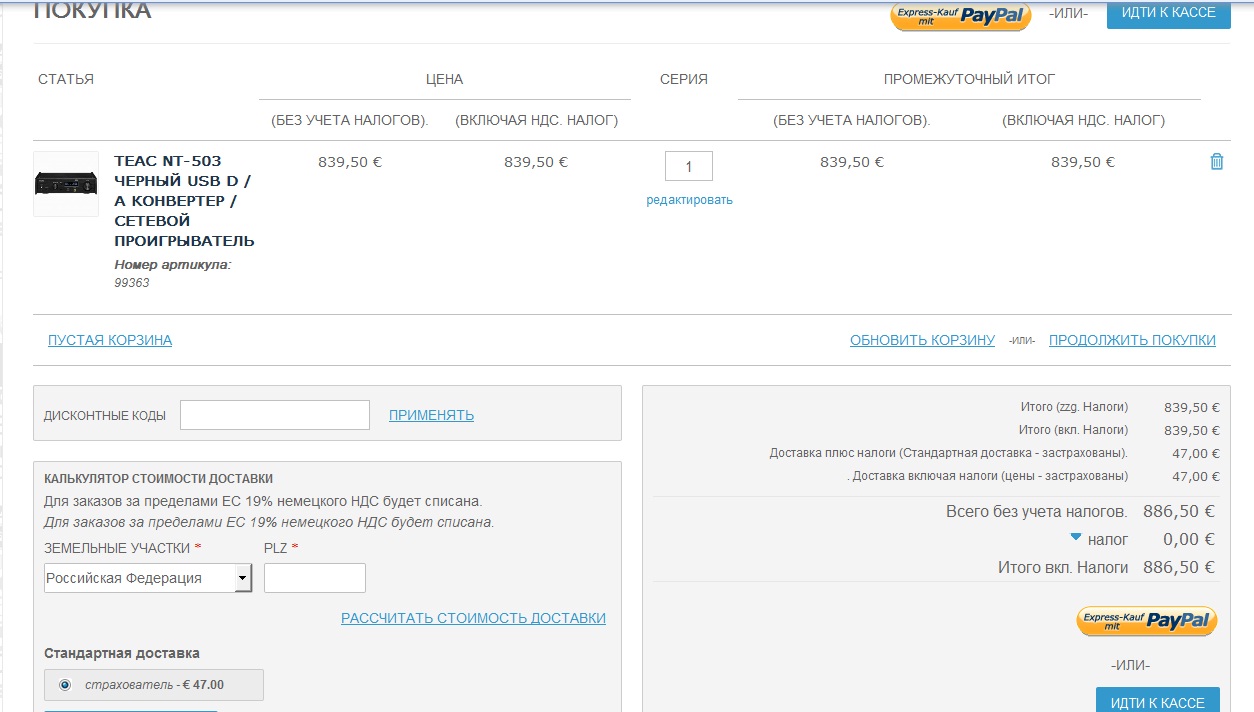Open the Российская Федерация country dropdown
This screenshot has width=1254, height=712.
point(242,578)
